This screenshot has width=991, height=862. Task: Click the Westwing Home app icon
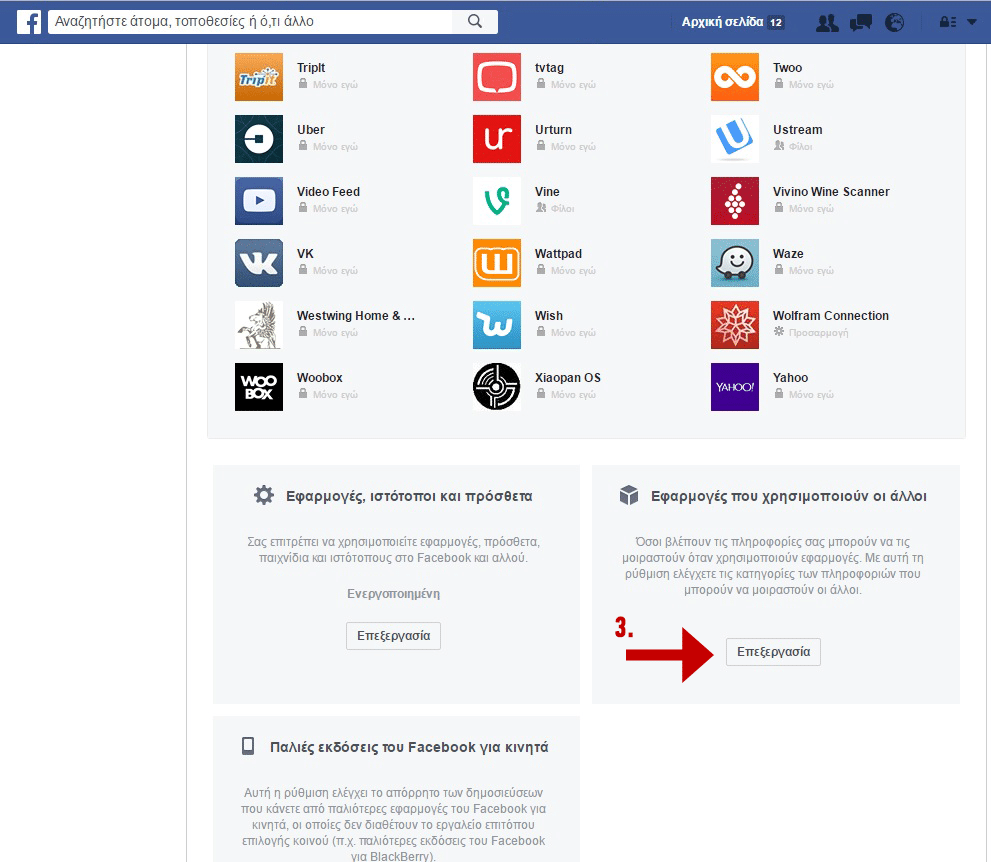click(259, 325)
